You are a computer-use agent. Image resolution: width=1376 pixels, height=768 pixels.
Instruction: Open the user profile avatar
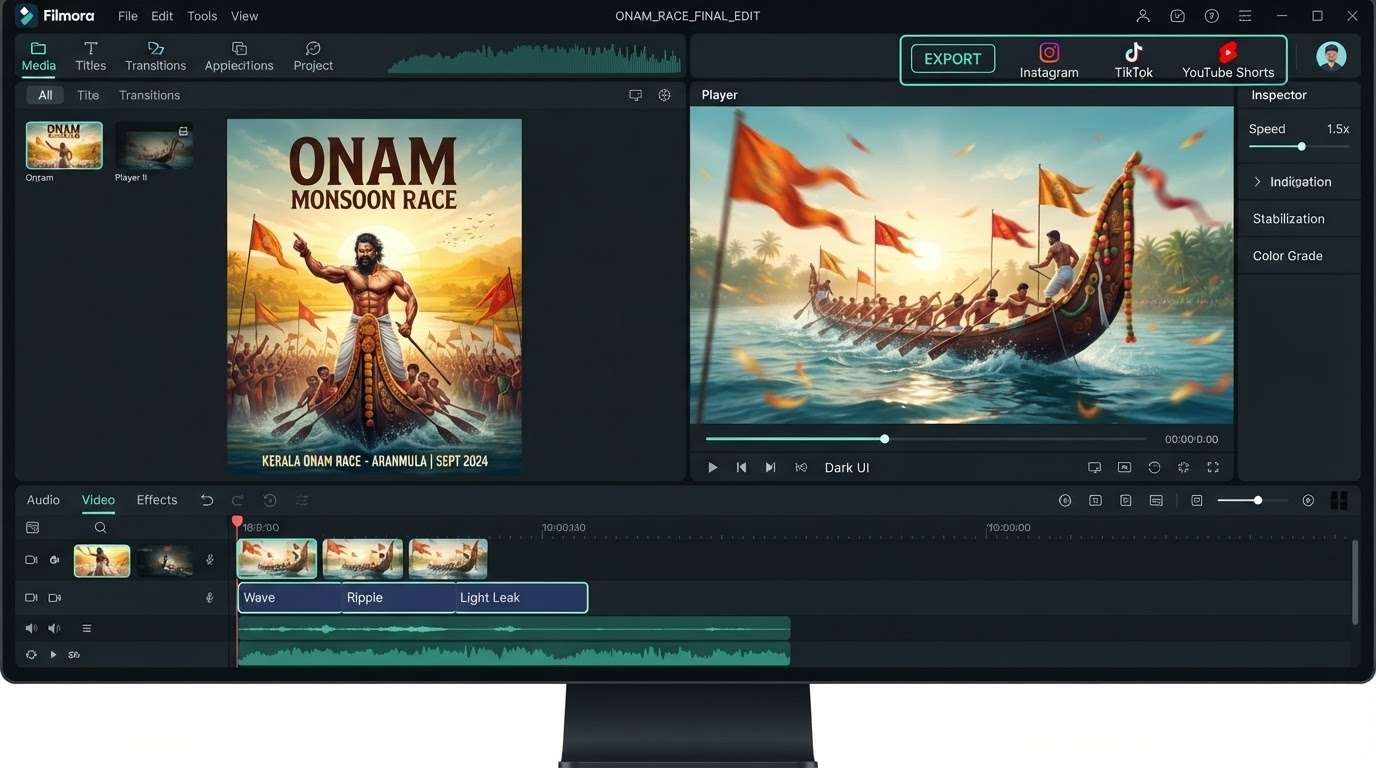(x=1331, y=56)
